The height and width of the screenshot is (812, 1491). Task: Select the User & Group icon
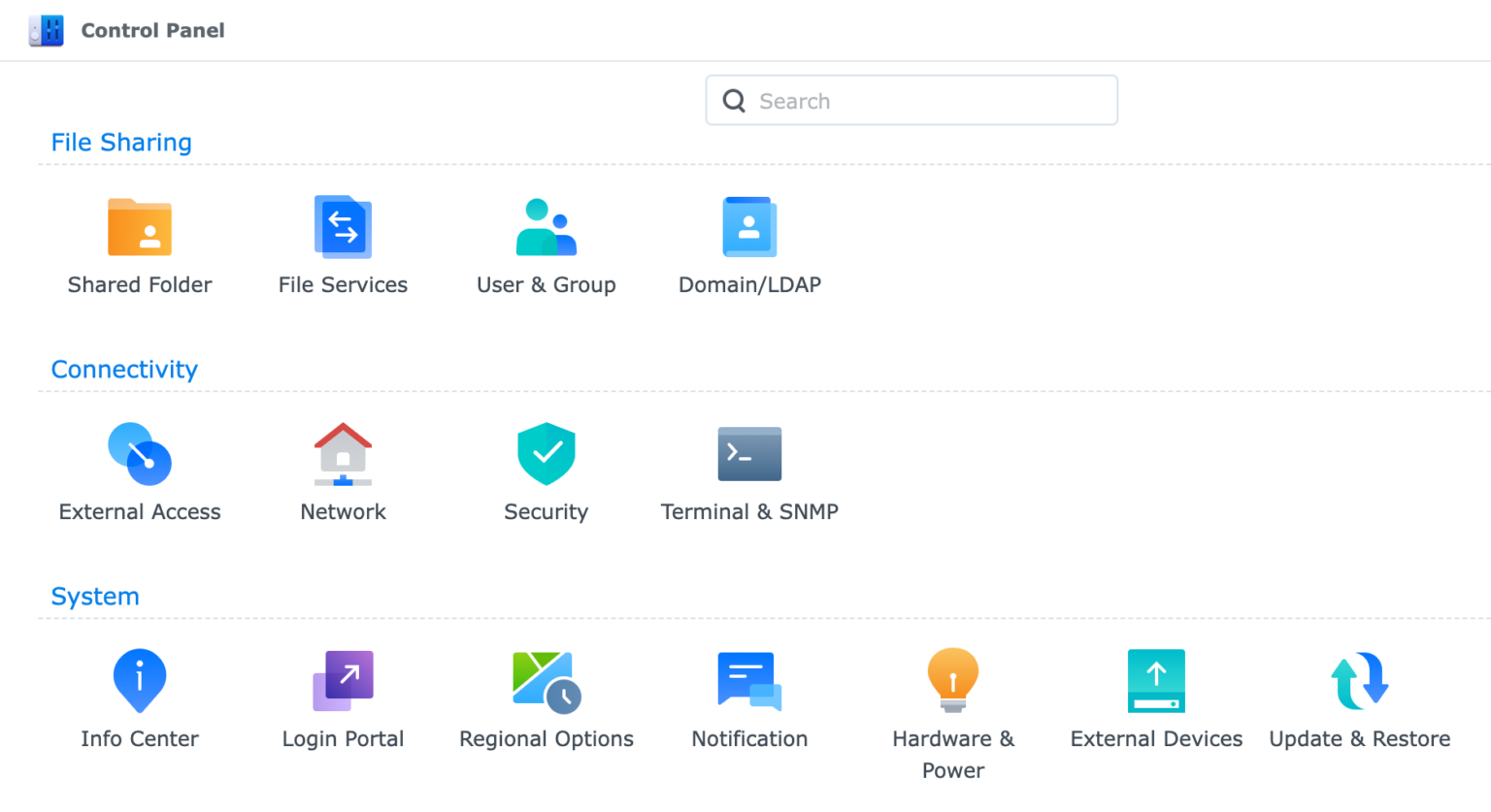coord(546,228)
